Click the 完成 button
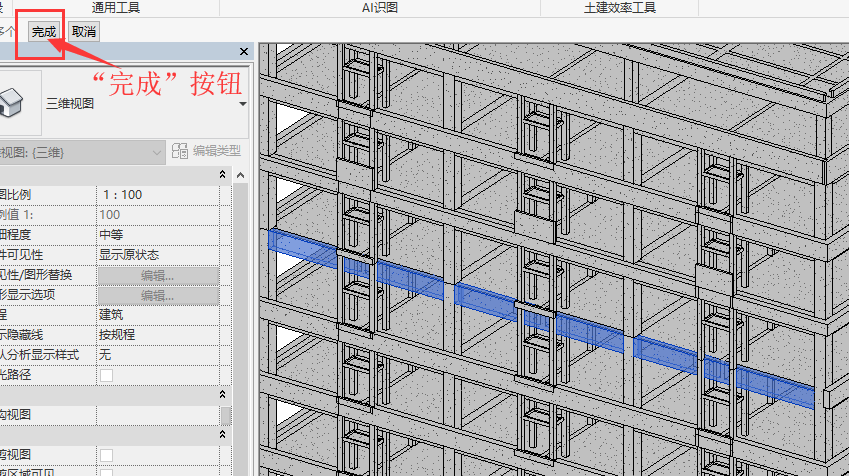 [x=44, y=31]
